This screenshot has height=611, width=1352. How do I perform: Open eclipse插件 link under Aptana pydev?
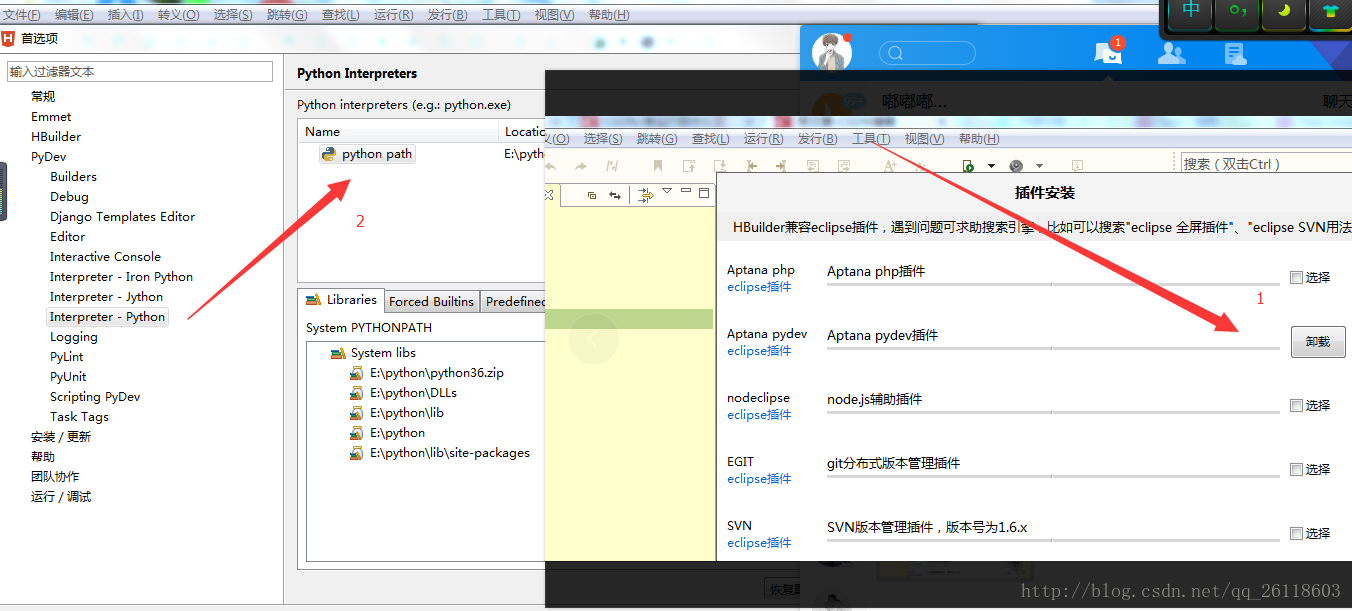pyautogui.click(x=759, y=351)
